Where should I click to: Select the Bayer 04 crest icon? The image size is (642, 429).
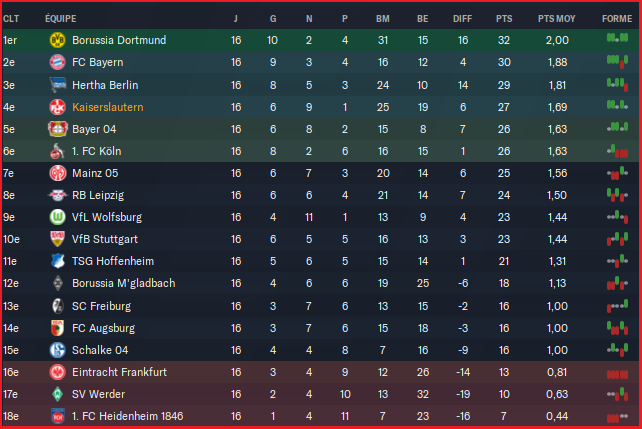click(x=57, y=129)
